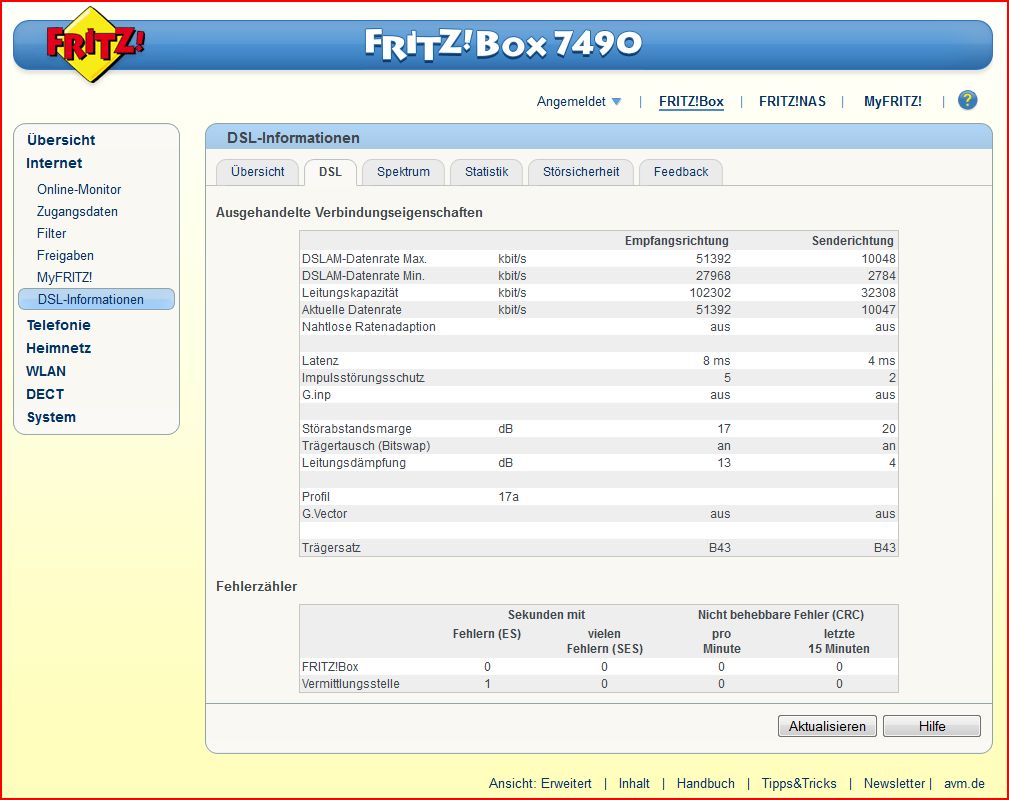
Task: Open the help question mark icon
Action: (967, 100)
